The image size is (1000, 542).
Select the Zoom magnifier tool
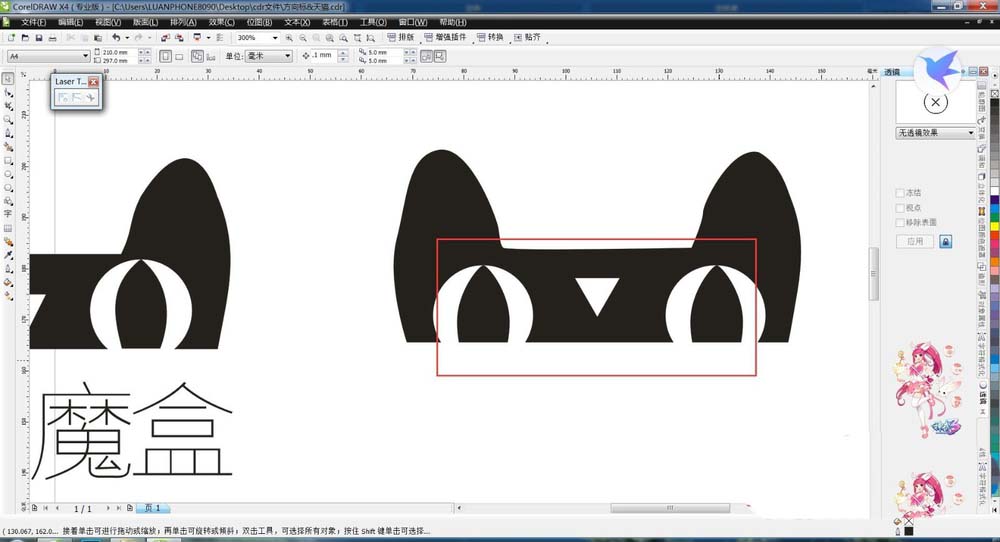pyautogui.click(x=8, y=120)
